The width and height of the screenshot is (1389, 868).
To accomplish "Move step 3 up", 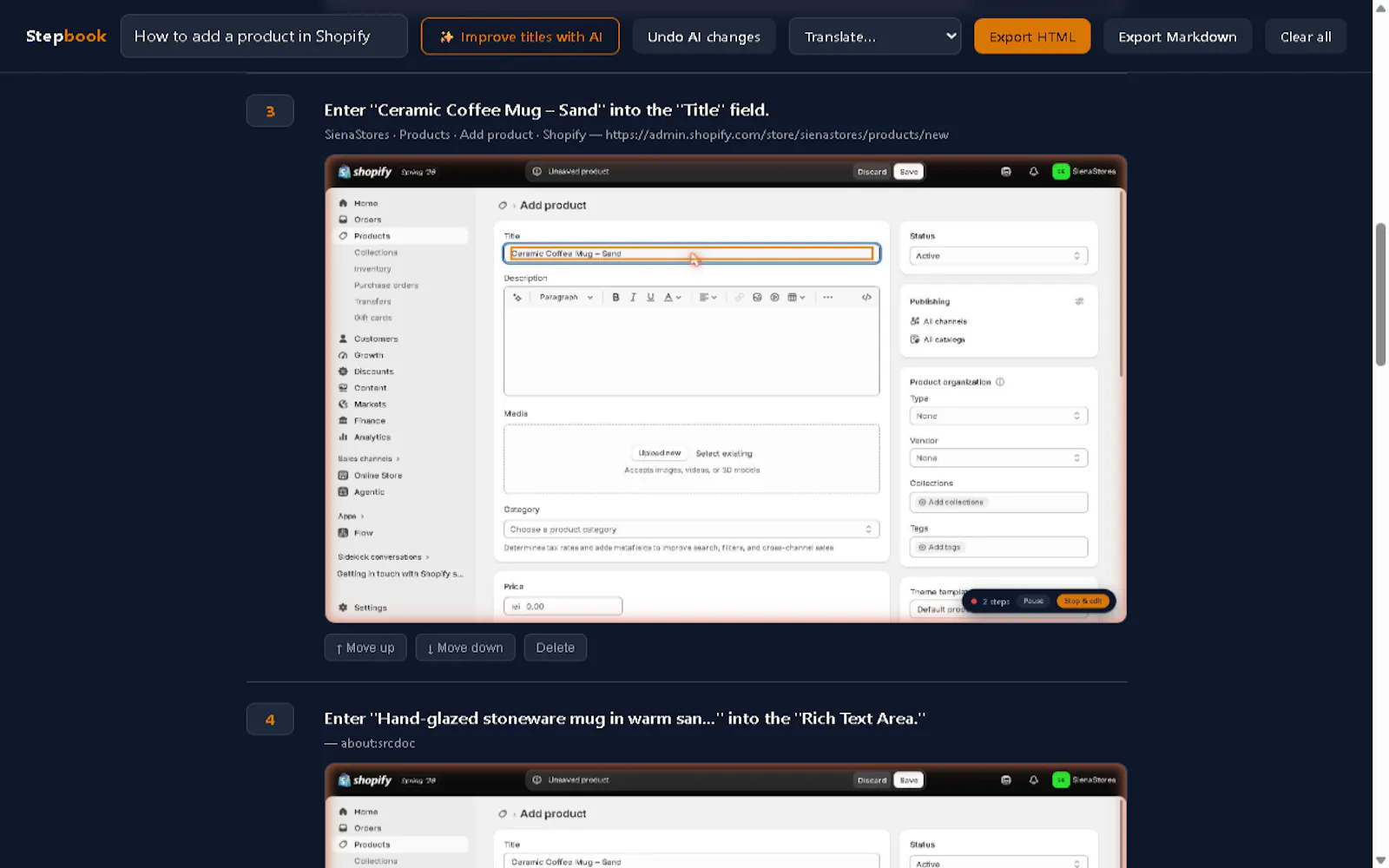I will point(365,648).
